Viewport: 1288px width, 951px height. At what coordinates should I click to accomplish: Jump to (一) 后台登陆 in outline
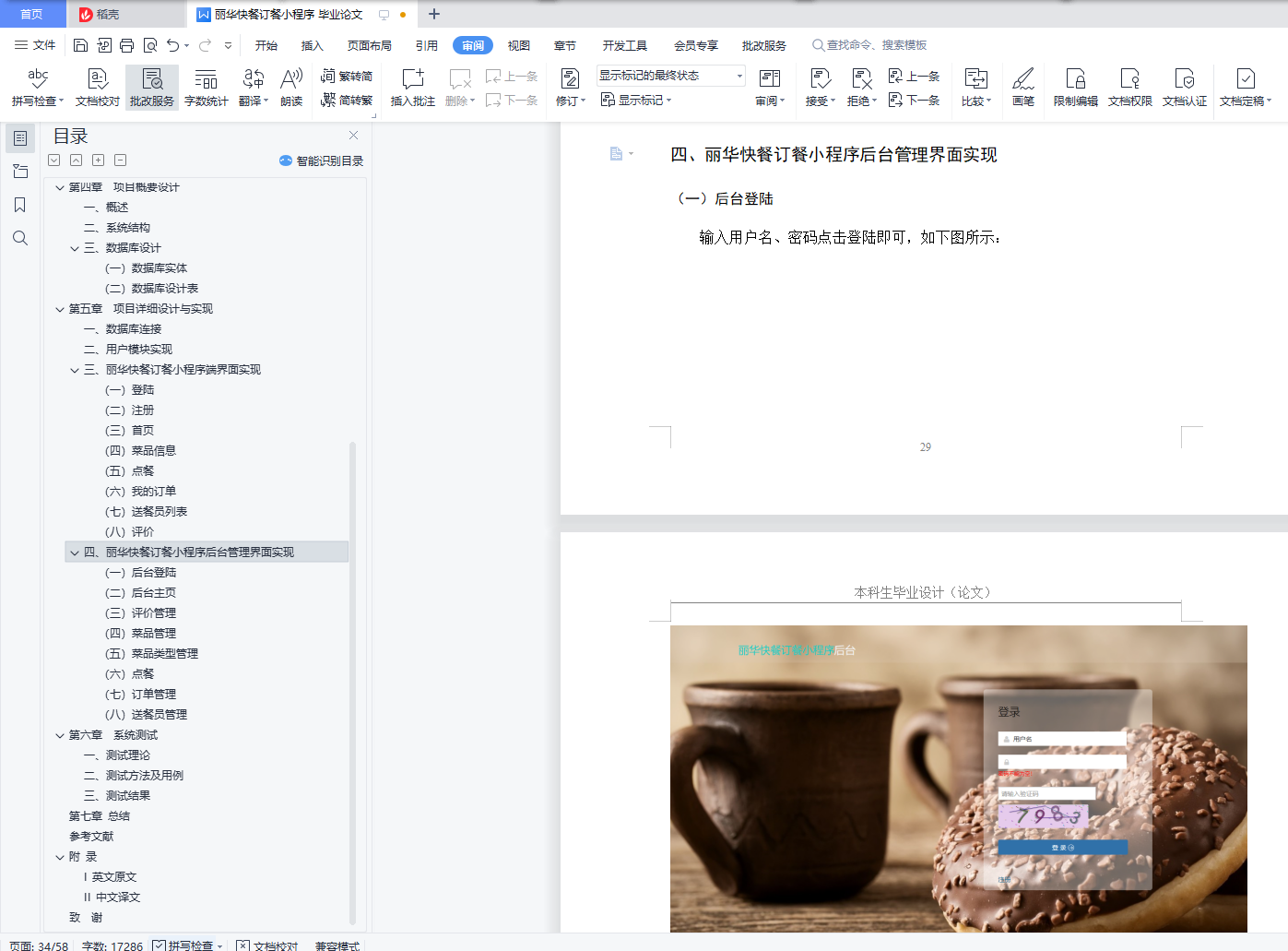[140, 573]
